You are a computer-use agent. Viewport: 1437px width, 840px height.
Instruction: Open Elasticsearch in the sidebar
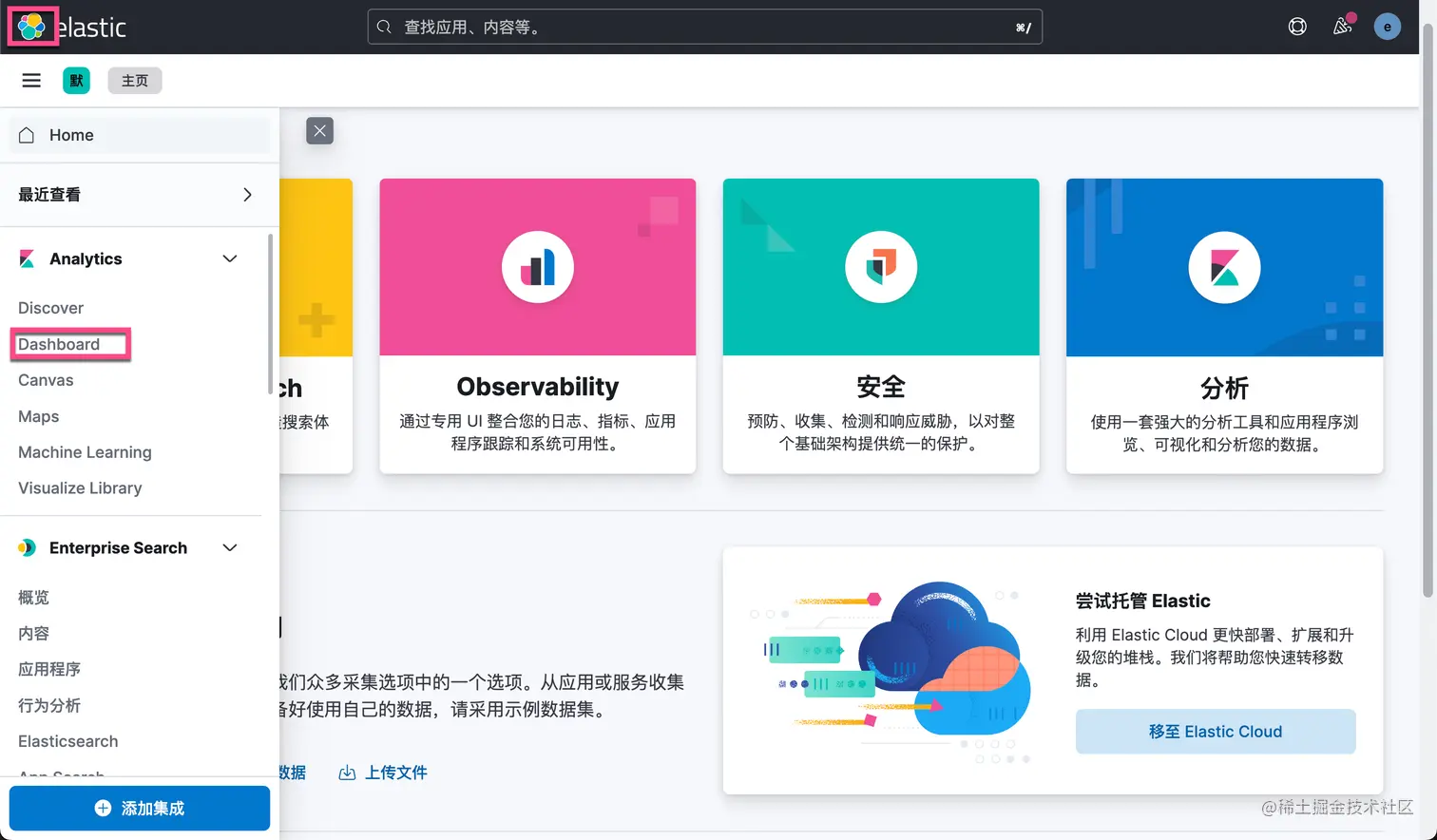(x=68, y=741)
